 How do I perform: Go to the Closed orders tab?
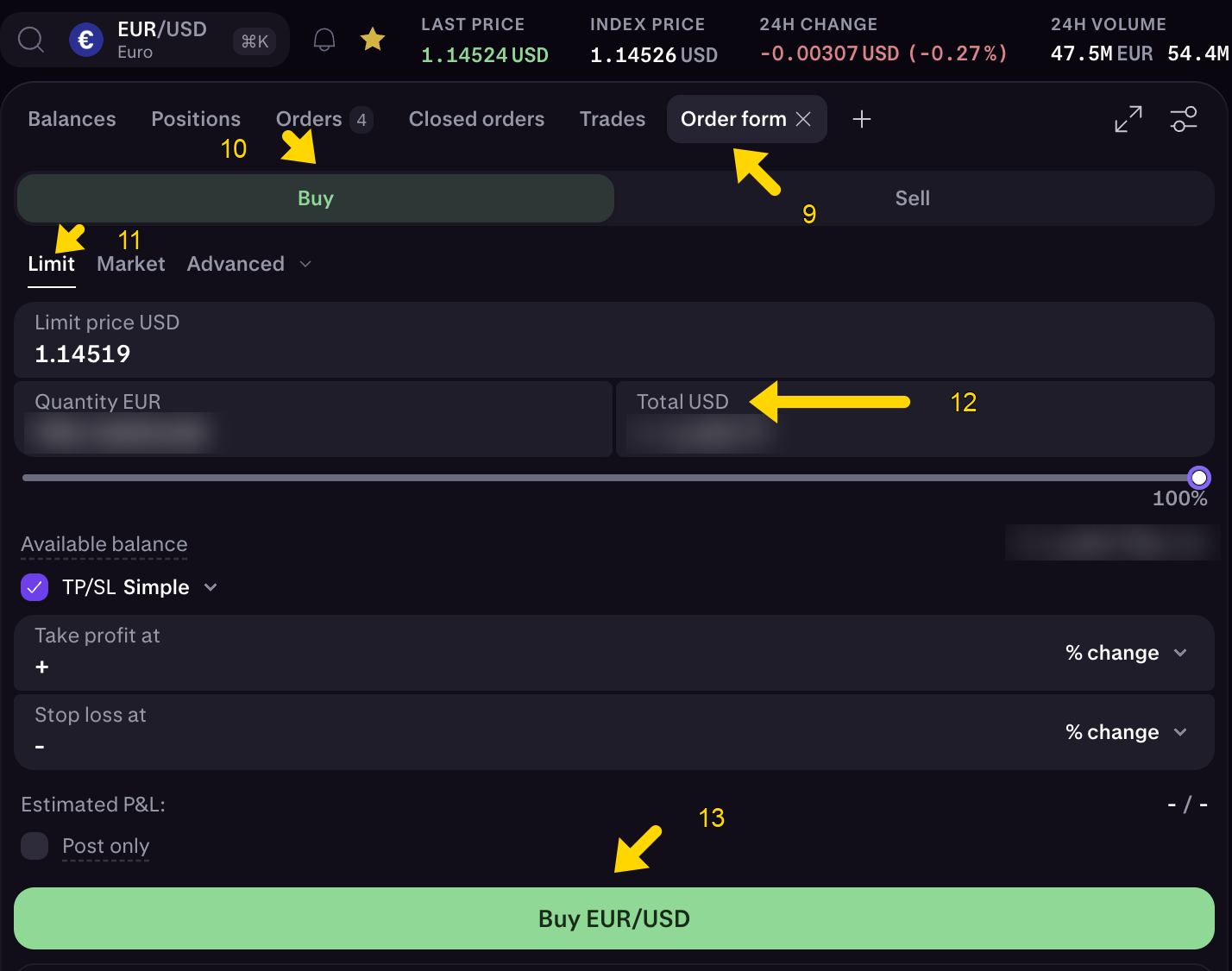pyautogui.click(x=476, y=119)
